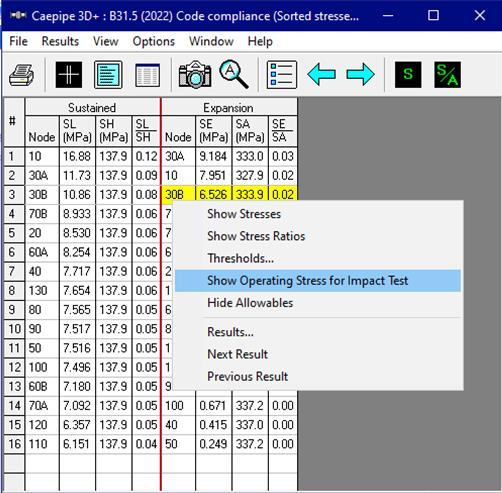Click the SL (MPa) column header
The width and height of the screenshot is (502, 493).
pyautogui.click(x=77, y=131)
